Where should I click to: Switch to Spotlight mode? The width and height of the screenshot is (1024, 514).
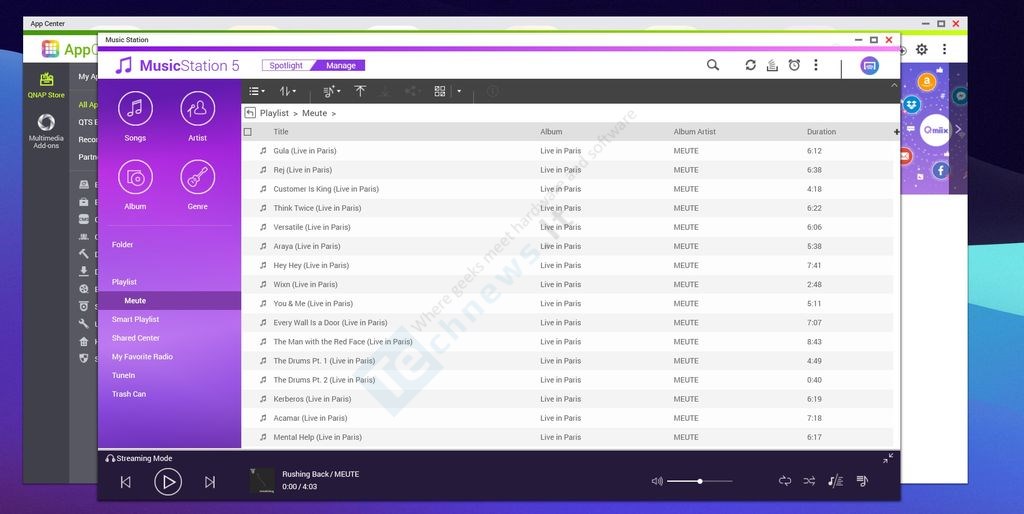tap(286, 65)
